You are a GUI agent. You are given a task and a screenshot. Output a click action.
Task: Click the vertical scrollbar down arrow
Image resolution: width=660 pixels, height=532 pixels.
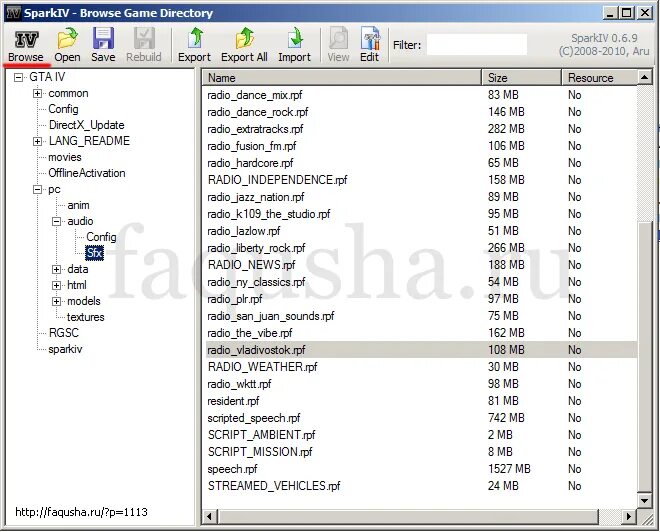[645, 500]
